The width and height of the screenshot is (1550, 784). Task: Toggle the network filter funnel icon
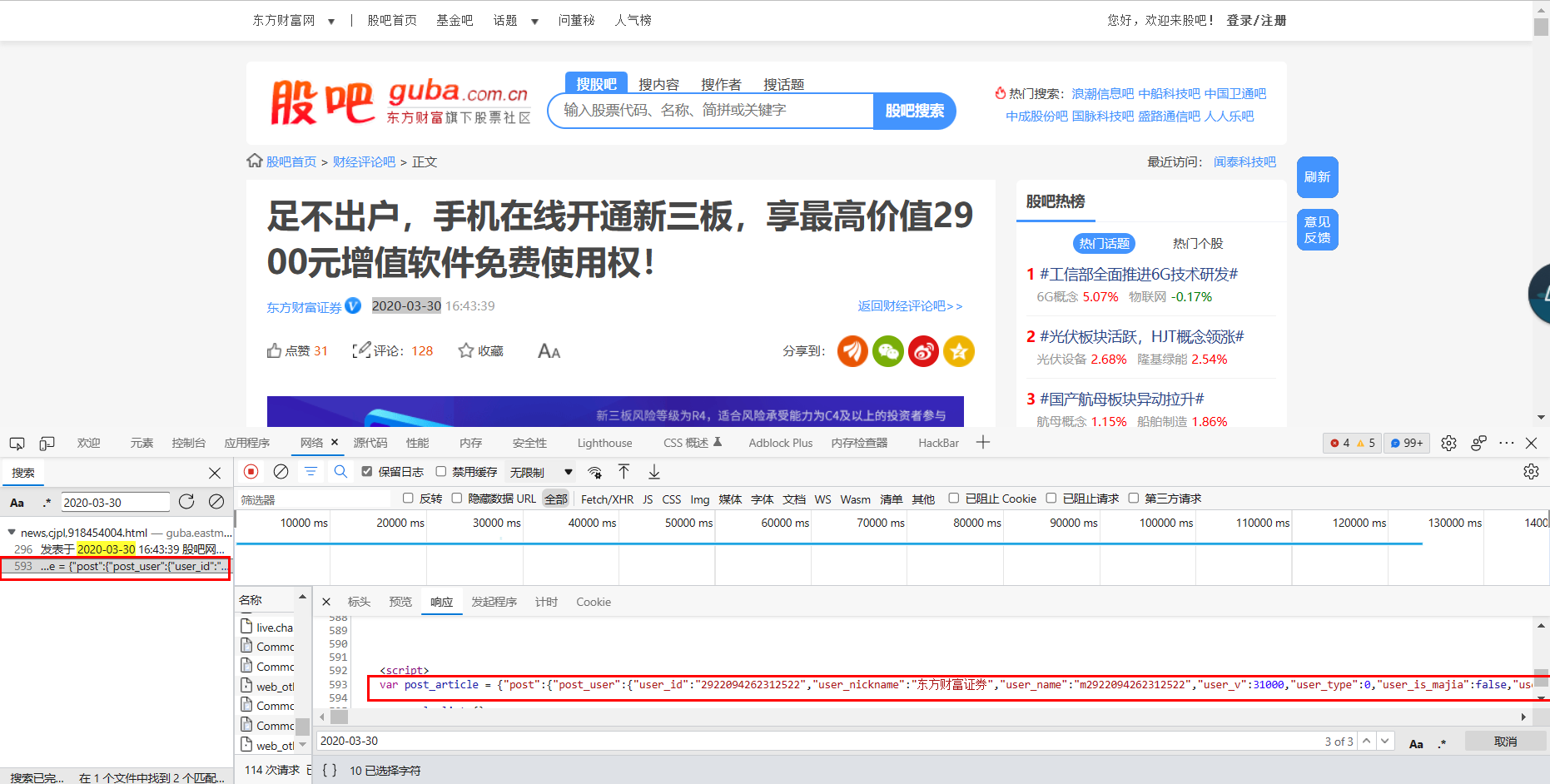pyautogui.click(x=310, y=472)
